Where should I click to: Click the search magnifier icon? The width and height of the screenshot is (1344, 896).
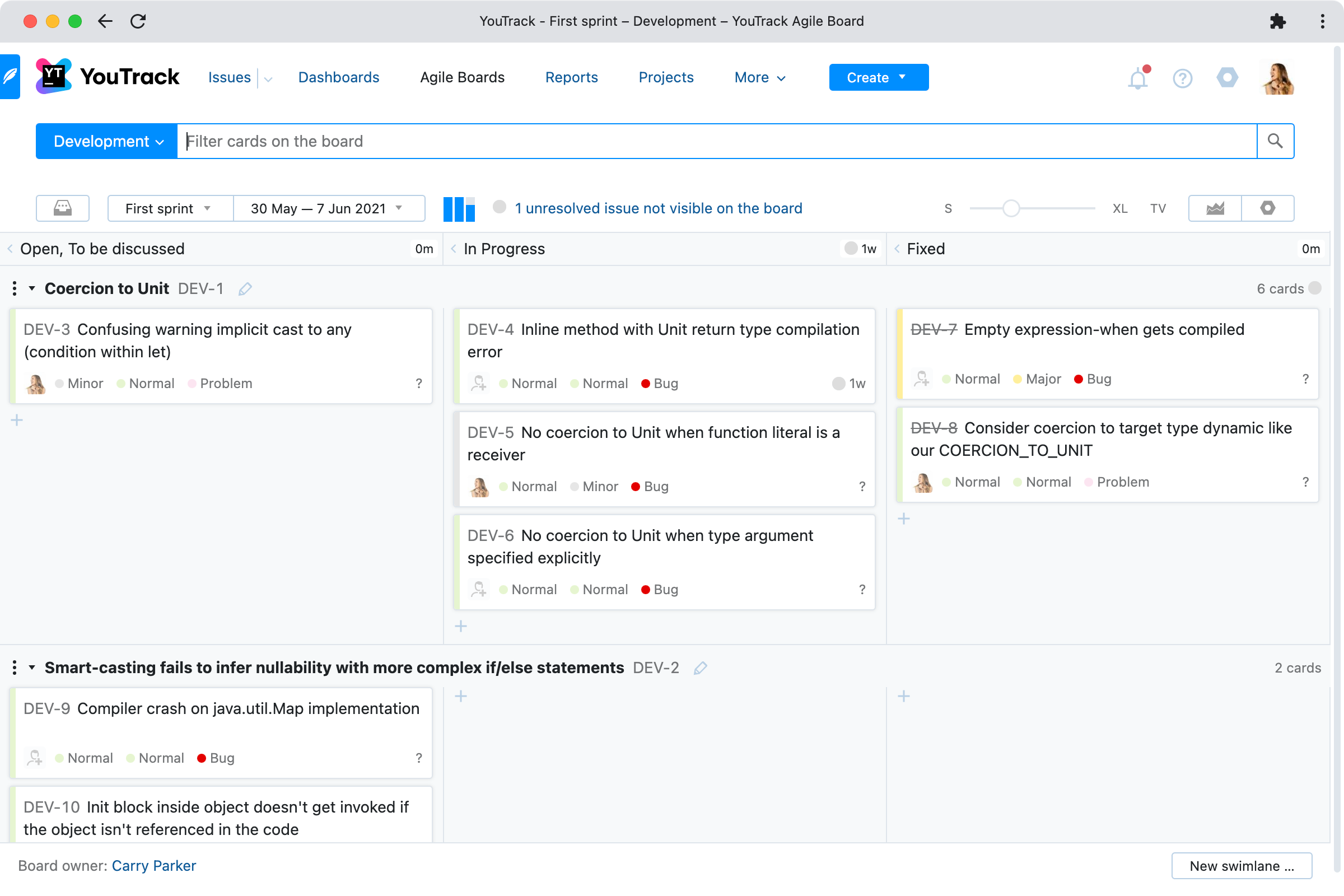1275,141
